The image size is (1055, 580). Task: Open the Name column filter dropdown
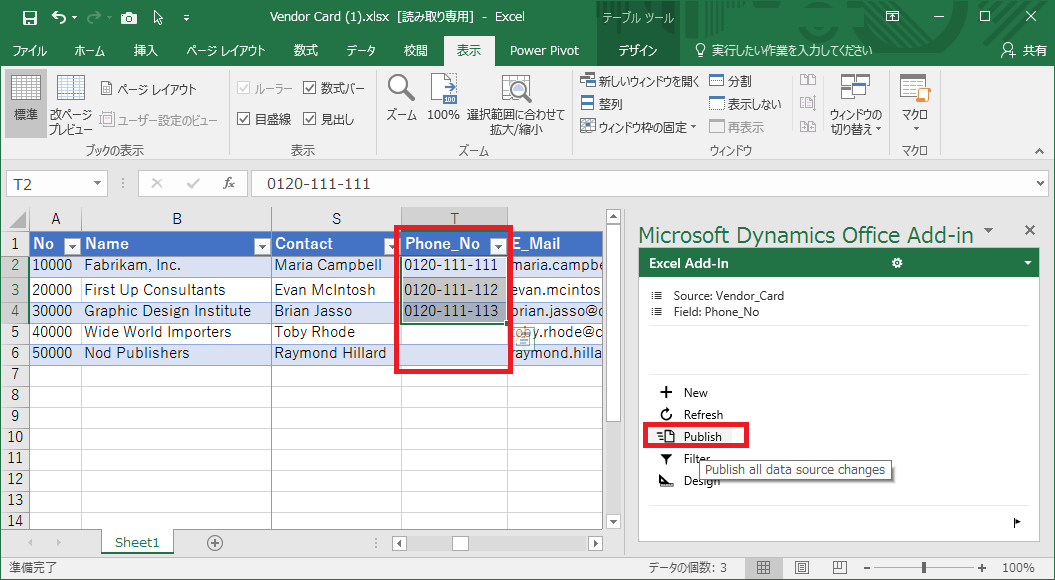(x=262, y=246)
